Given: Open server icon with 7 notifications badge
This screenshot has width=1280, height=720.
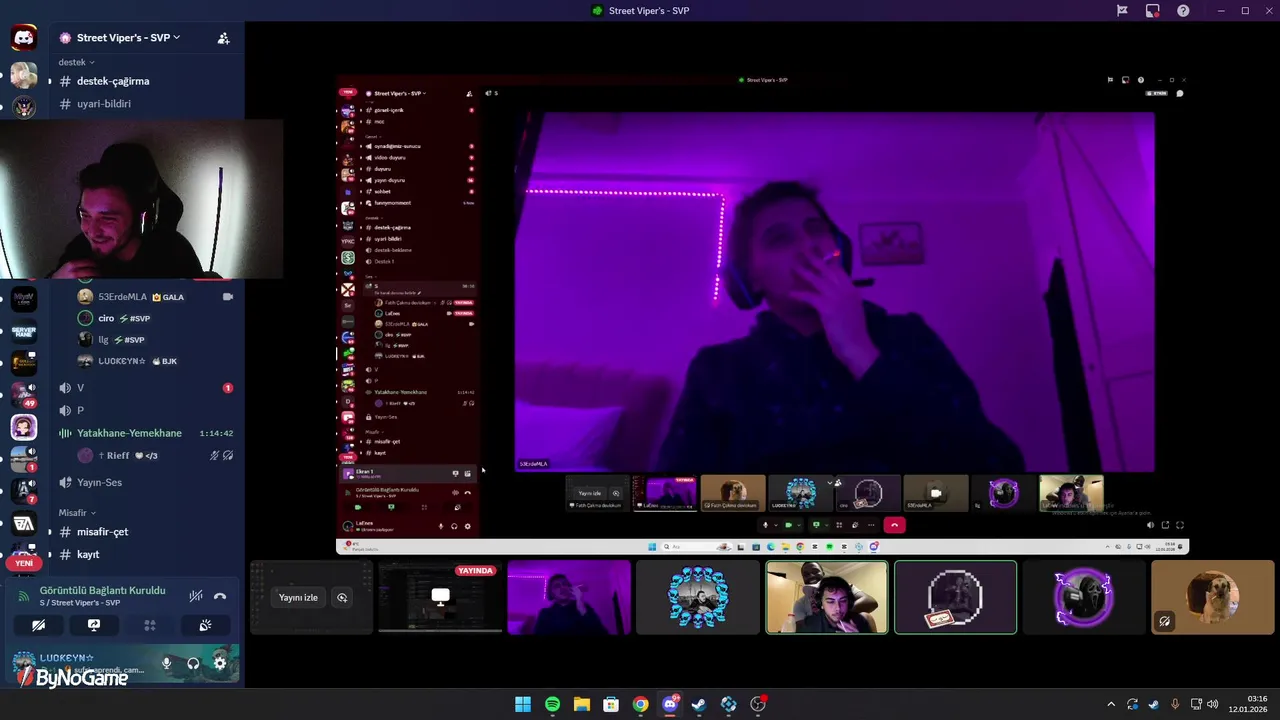Looking at the screenshot, I should point(24,490).
